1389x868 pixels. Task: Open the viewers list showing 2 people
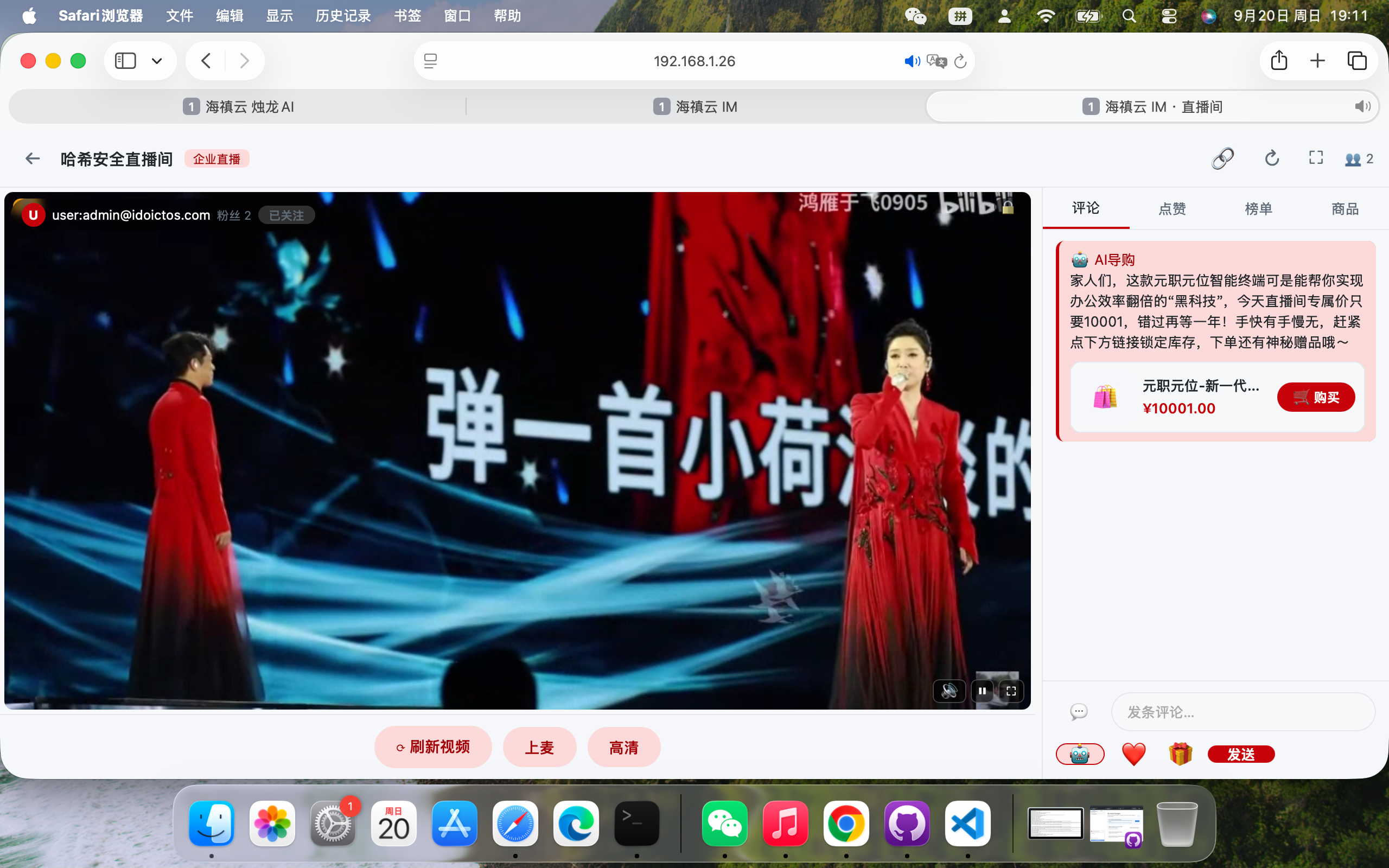1359,159
